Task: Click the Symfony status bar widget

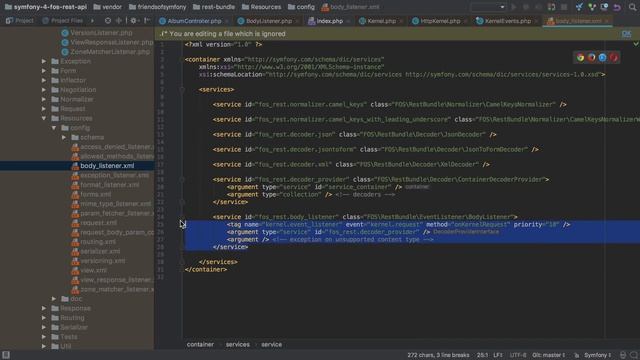Action: pos(598,355)
